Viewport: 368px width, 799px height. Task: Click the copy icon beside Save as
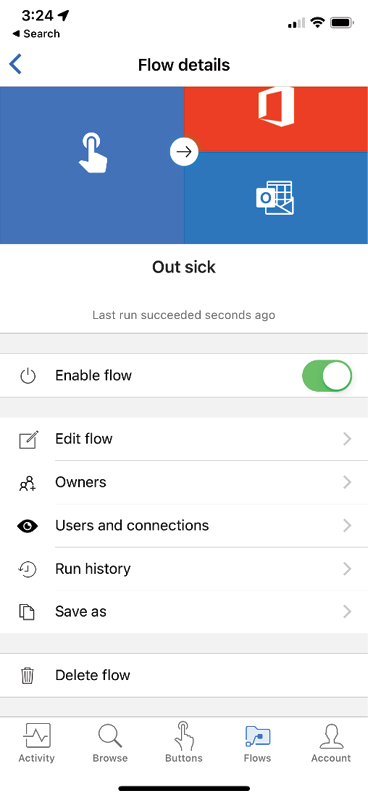pyautogui.click(x=27, y=611)
